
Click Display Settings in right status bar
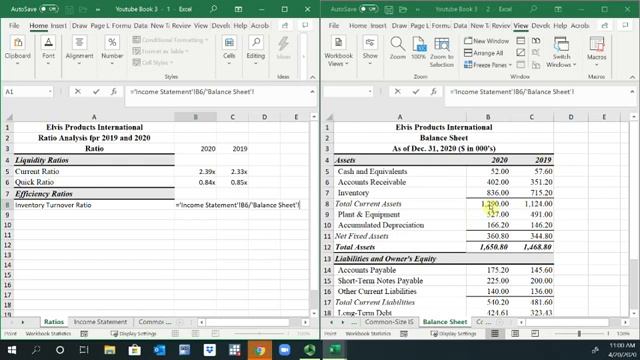point(453,333)
